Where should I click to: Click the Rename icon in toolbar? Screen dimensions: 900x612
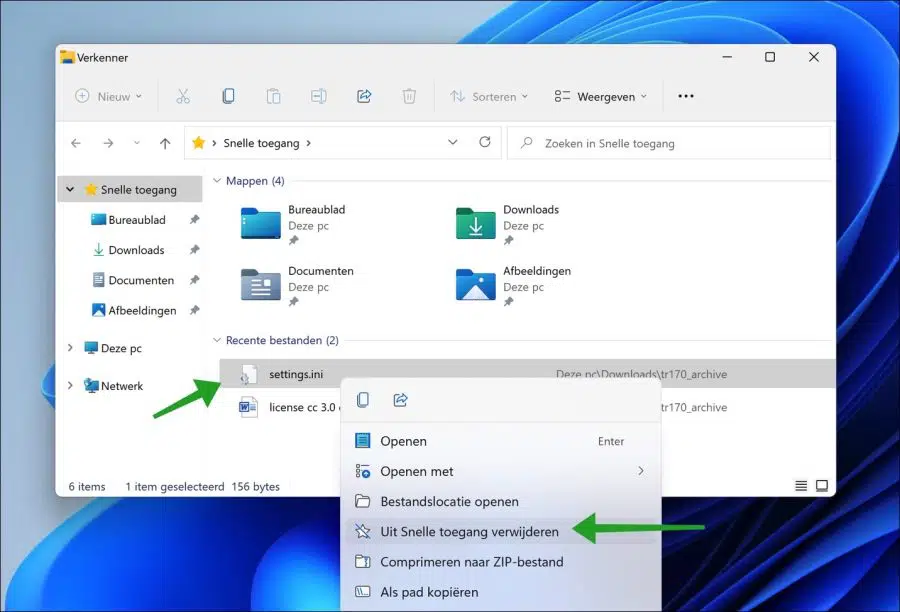(x=319, y=96)
